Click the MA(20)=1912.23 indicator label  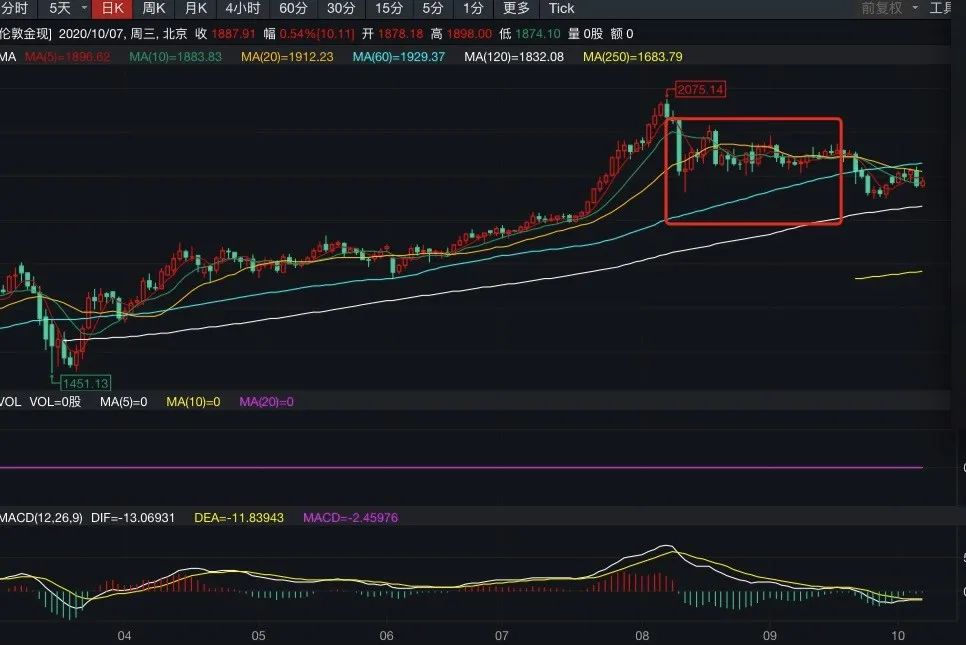click(x=287, y=57)
